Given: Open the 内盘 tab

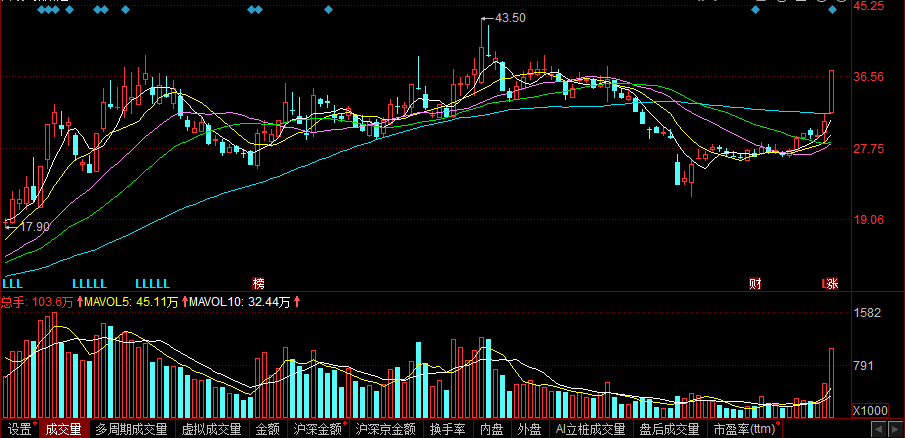Looking at the screenshot, I should pyautogui.click(x=492, y=429).
